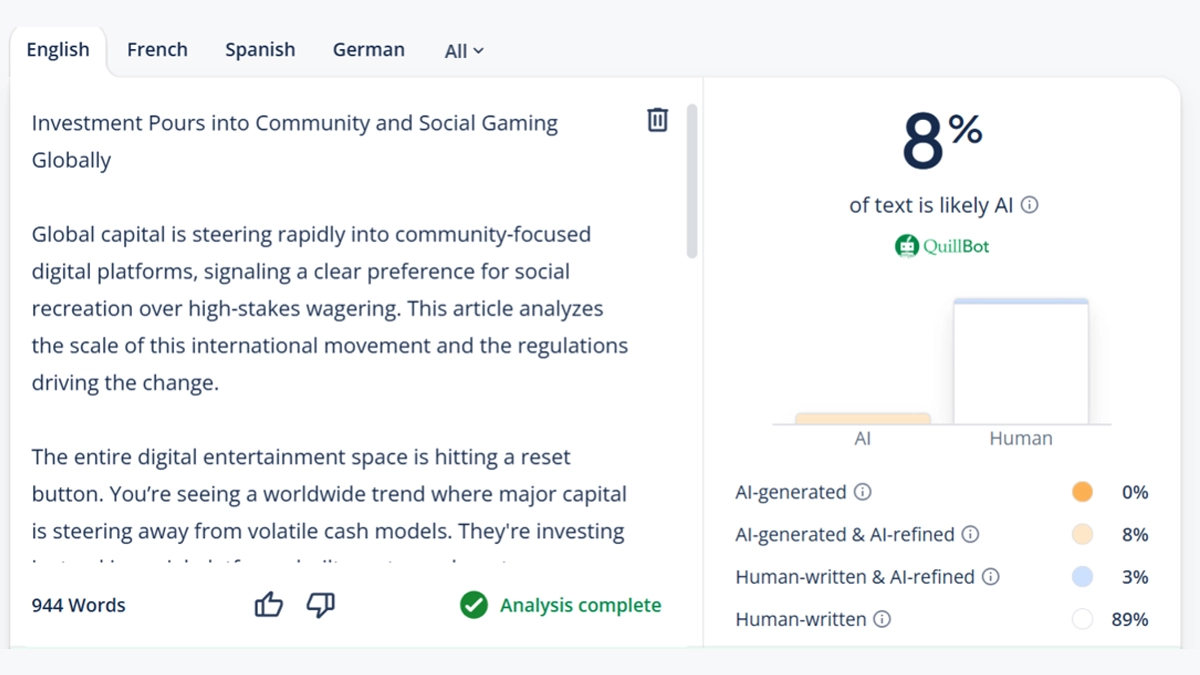The width and height of the screenshot is (1200, 675).
Task: Click the Human bar in chart
Action: [1020, 361]
